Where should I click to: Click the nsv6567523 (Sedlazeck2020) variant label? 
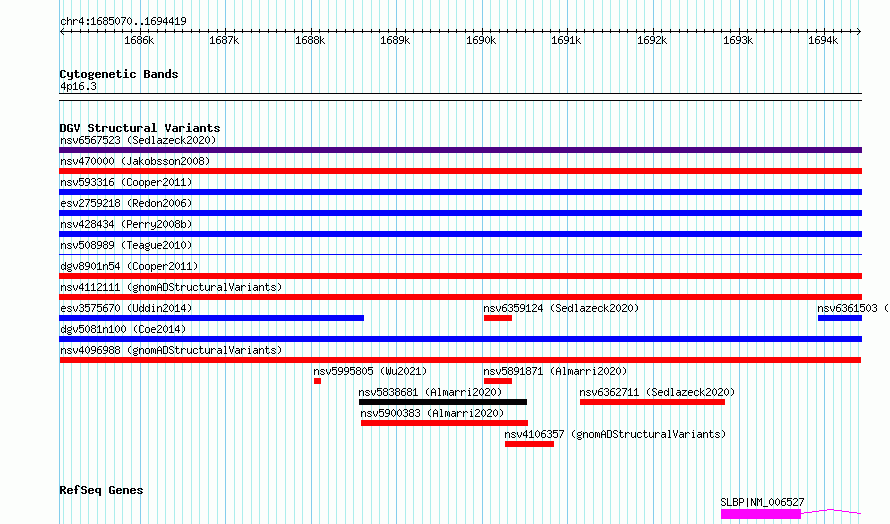click(138, 140)
